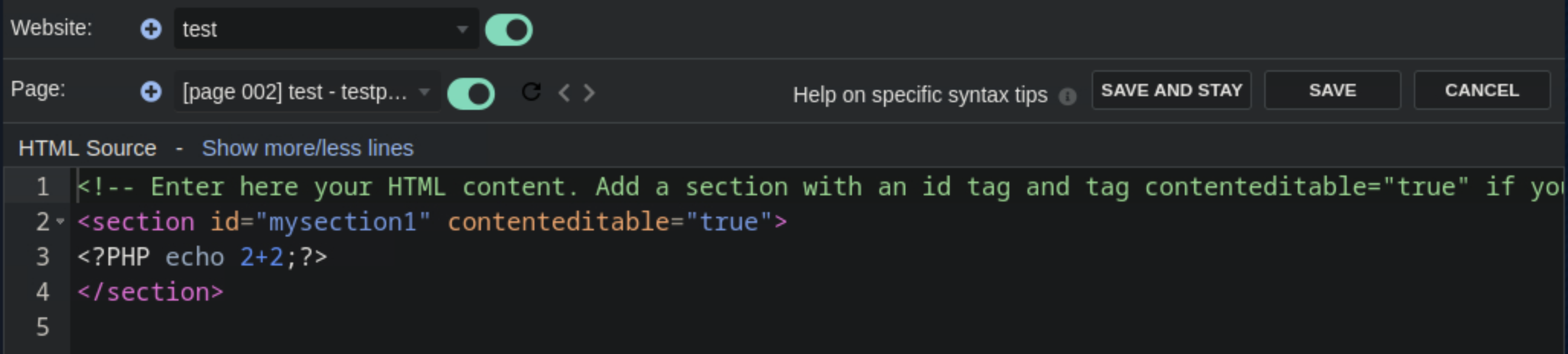Click line number 5 in the gutter
Image resolution: width=1568 pixels, height=354 pixels.
point(43,327)
